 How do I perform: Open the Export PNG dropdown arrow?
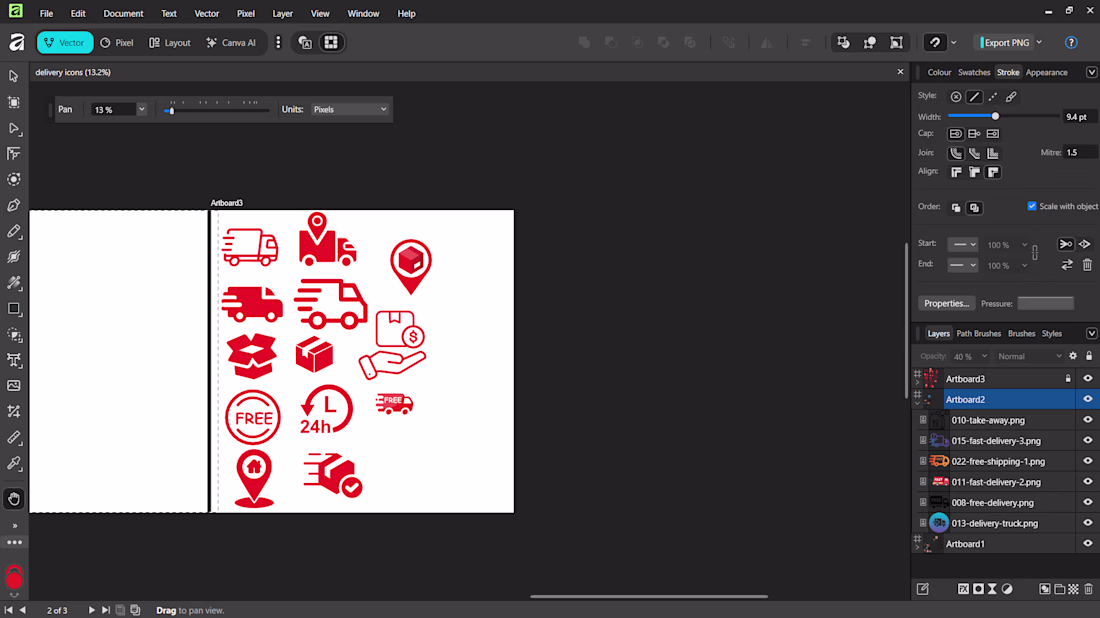click(1039, 43)
